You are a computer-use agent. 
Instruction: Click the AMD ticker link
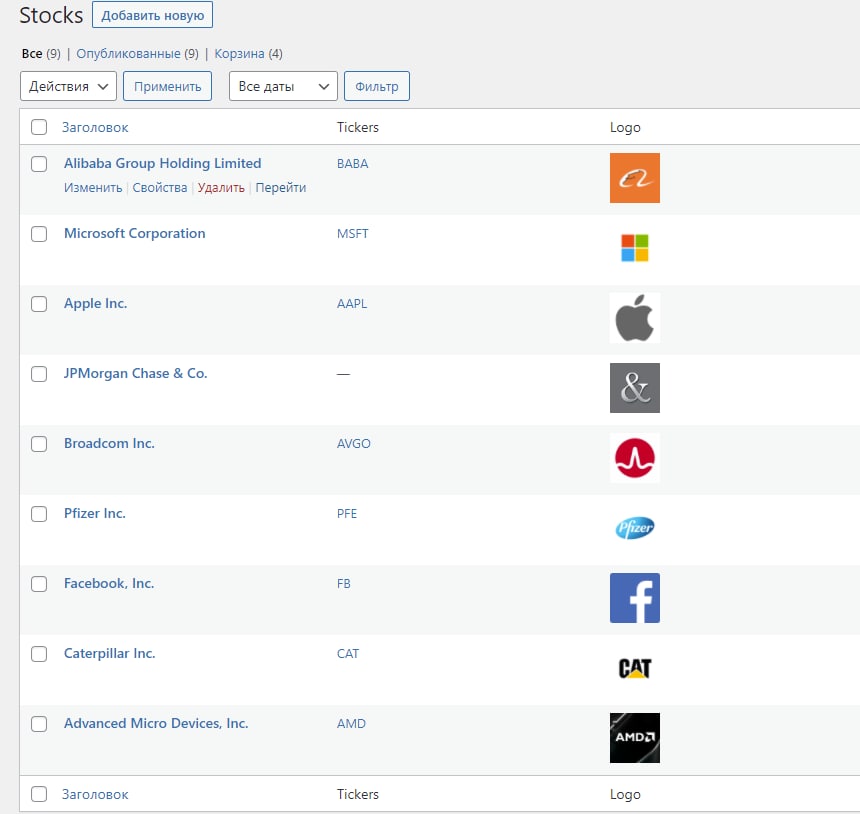point(351,723)
